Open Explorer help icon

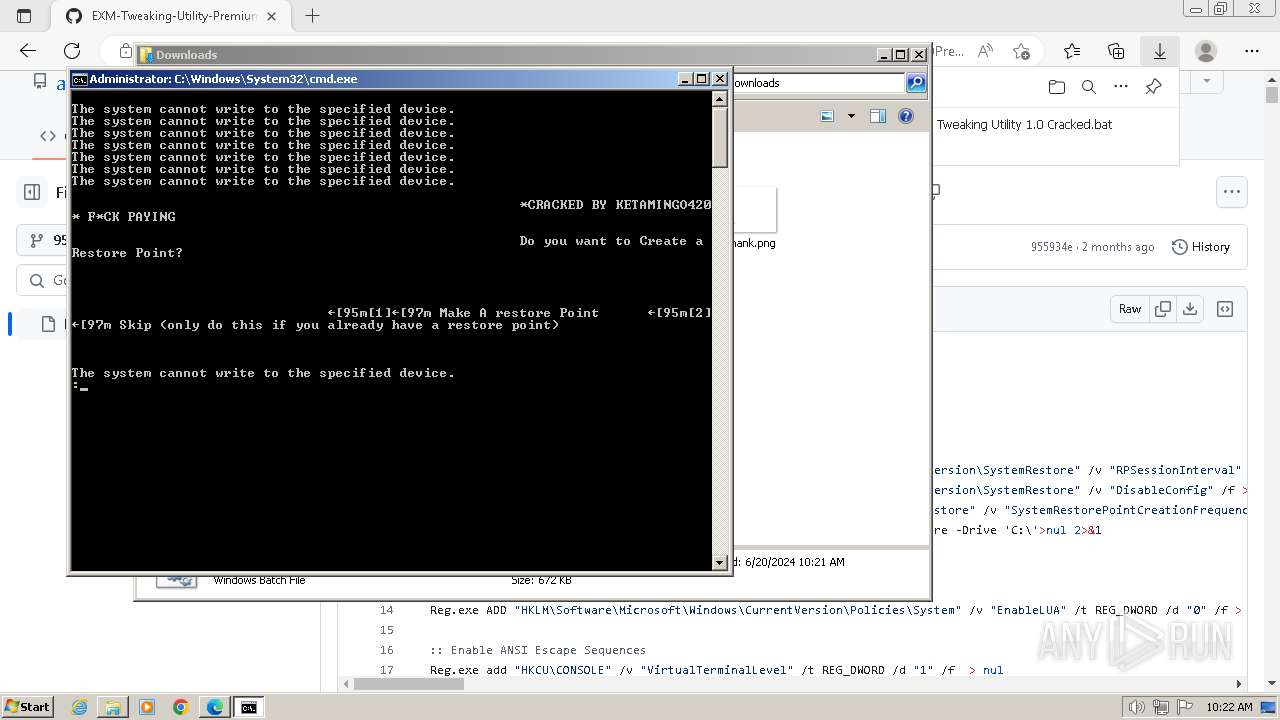(906, 116)
